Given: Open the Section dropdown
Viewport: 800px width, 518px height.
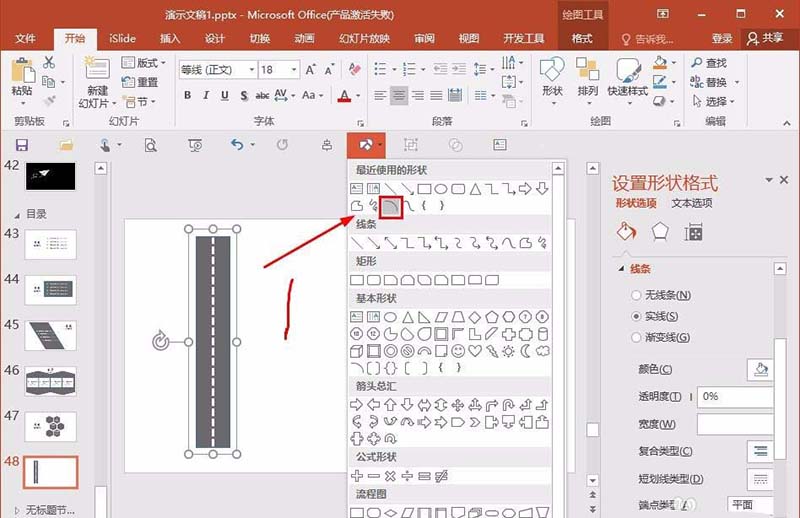Looking at the screenshot, I should (139, 102).
